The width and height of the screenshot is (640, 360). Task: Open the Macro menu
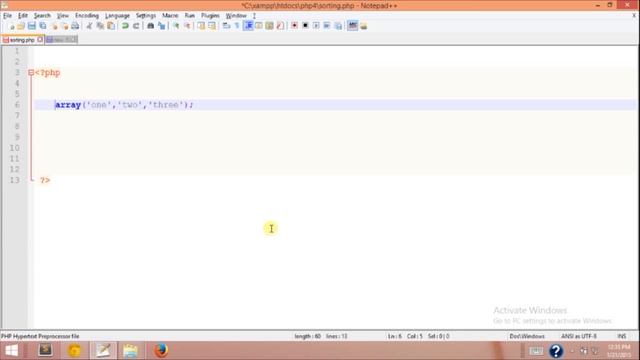tap(170, 16)
